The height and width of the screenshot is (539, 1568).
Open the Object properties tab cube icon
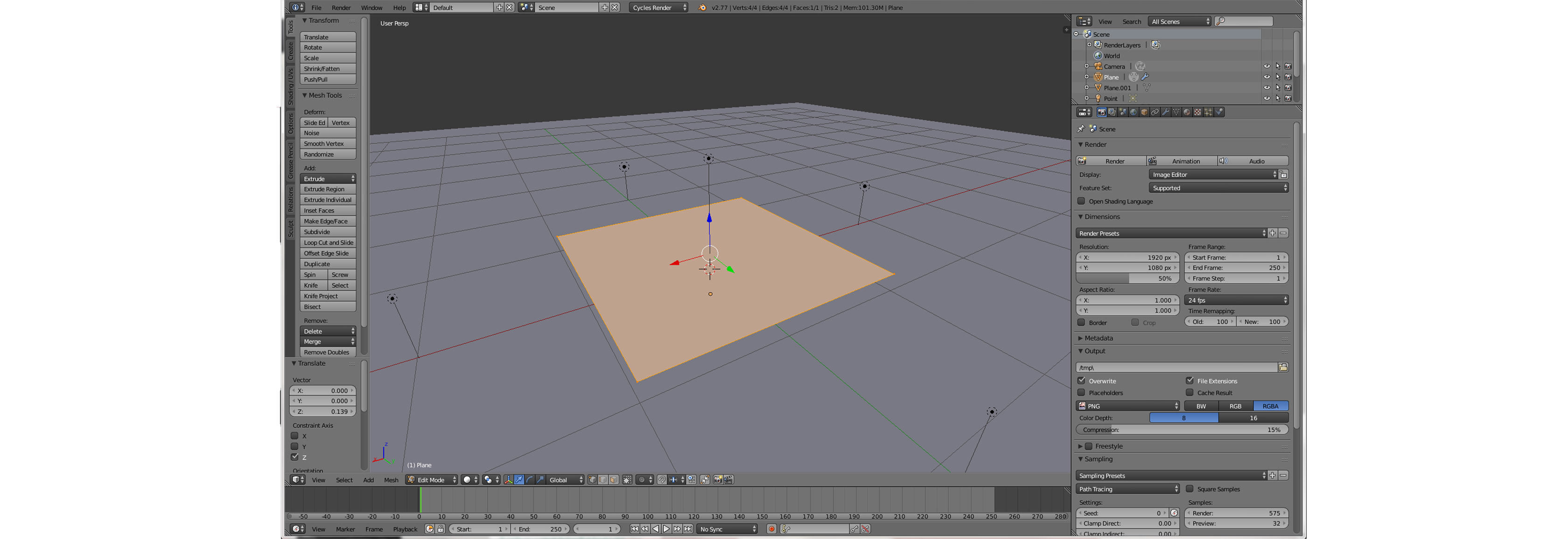(1144, 112)
